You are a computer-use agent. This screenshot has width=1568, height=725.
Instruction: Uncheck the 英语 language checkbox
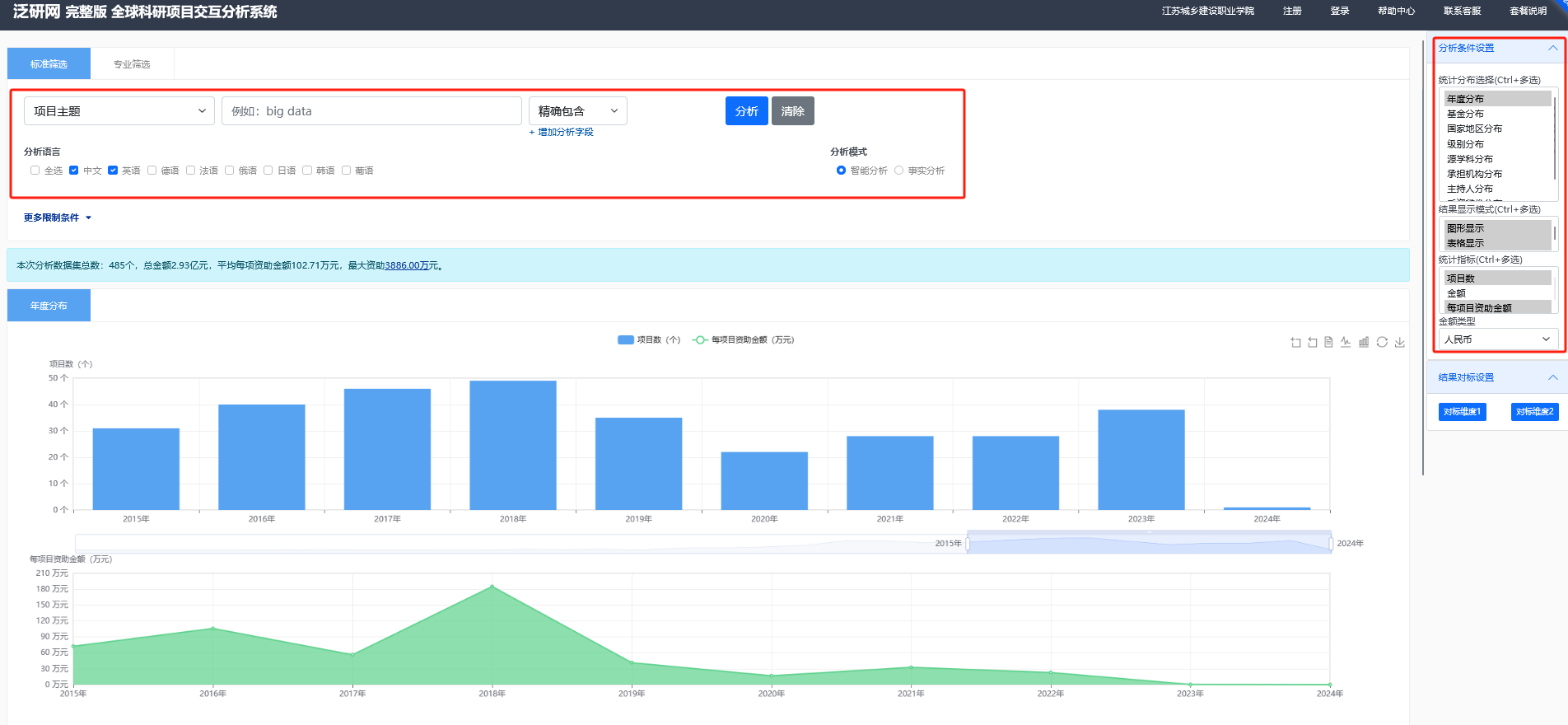tap(113, 171)
